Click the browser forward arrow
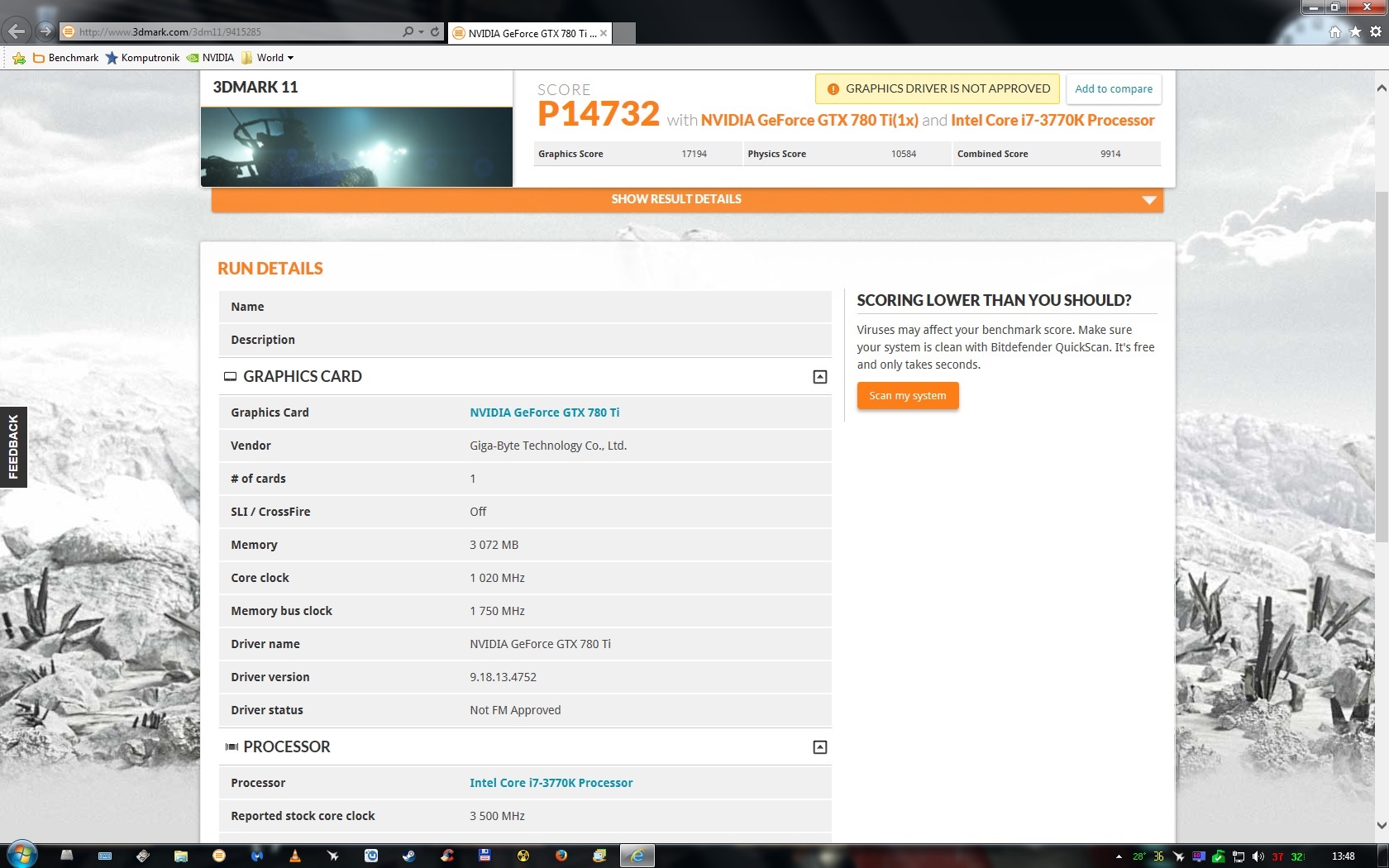The image size is (1389, 868). click(x=45, y=31)
